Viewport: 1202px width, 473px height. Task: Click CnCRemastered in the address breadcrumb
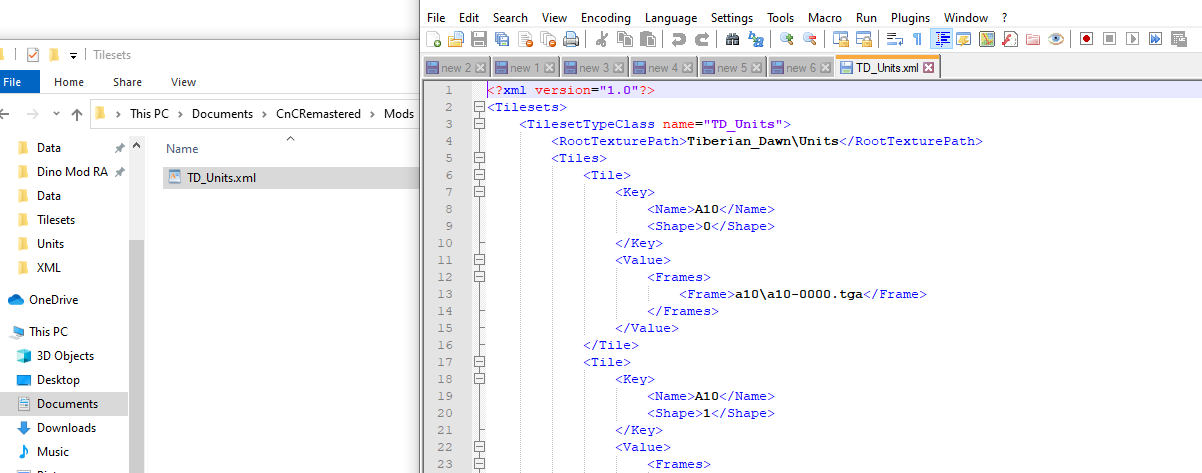click(x=318, y=114)
